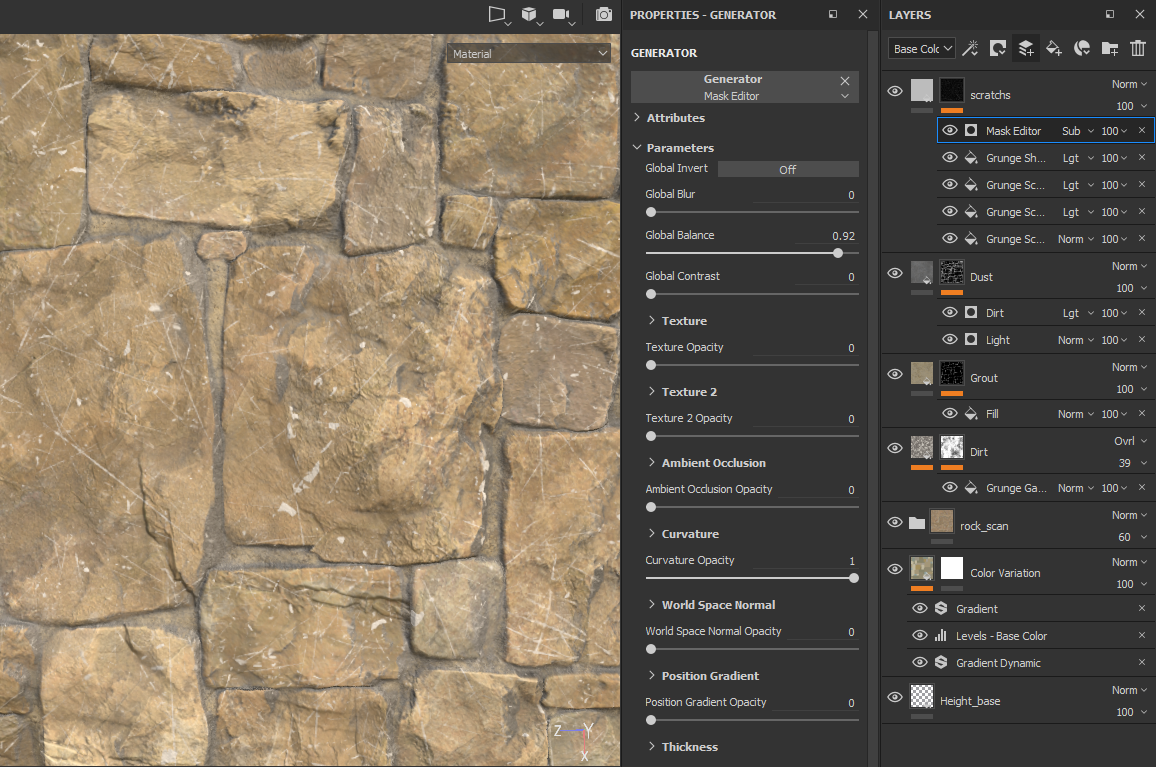
Task: Take a viewport screenshot with camera icon
Action: 603,15
